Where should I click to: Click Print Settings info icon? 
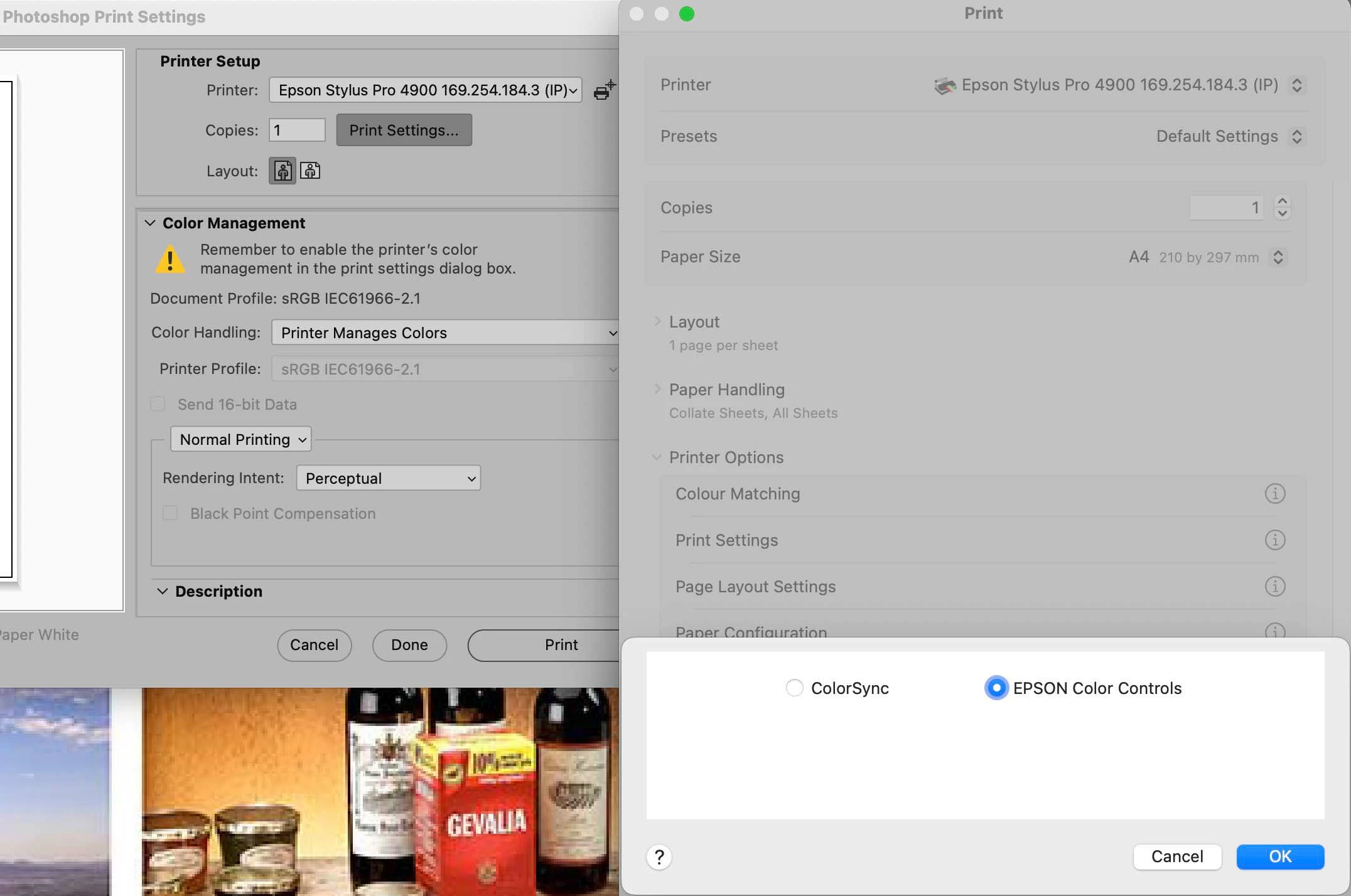[x=1274, y=540]
